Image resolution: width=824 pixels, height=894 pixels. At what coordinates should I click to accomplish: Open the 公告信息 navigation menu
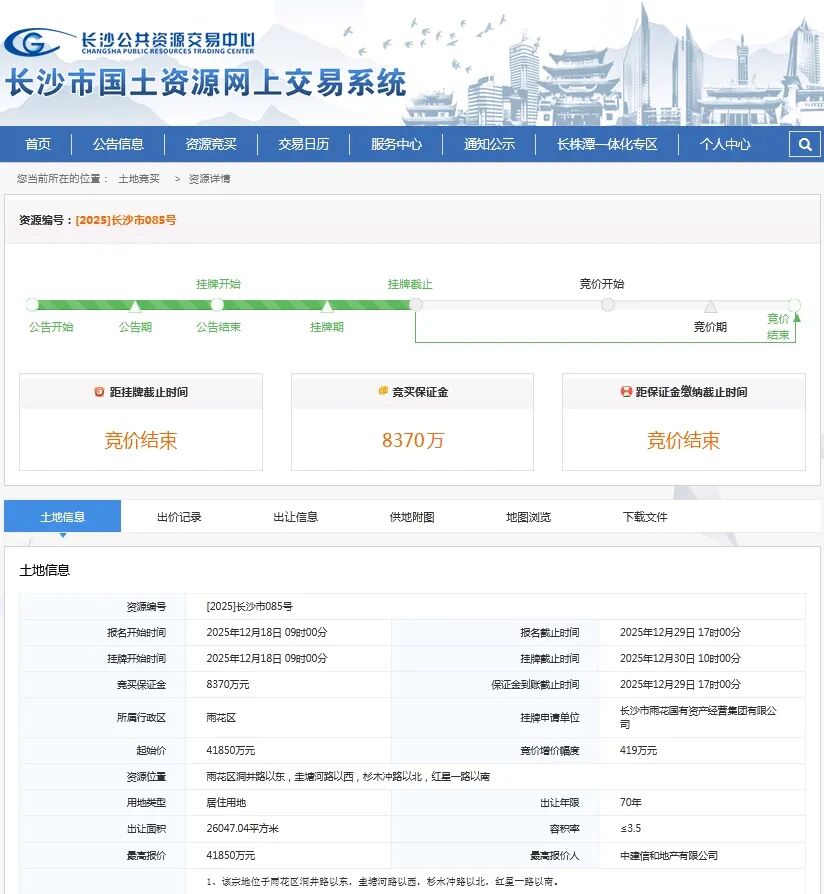(x=118, y=144)
